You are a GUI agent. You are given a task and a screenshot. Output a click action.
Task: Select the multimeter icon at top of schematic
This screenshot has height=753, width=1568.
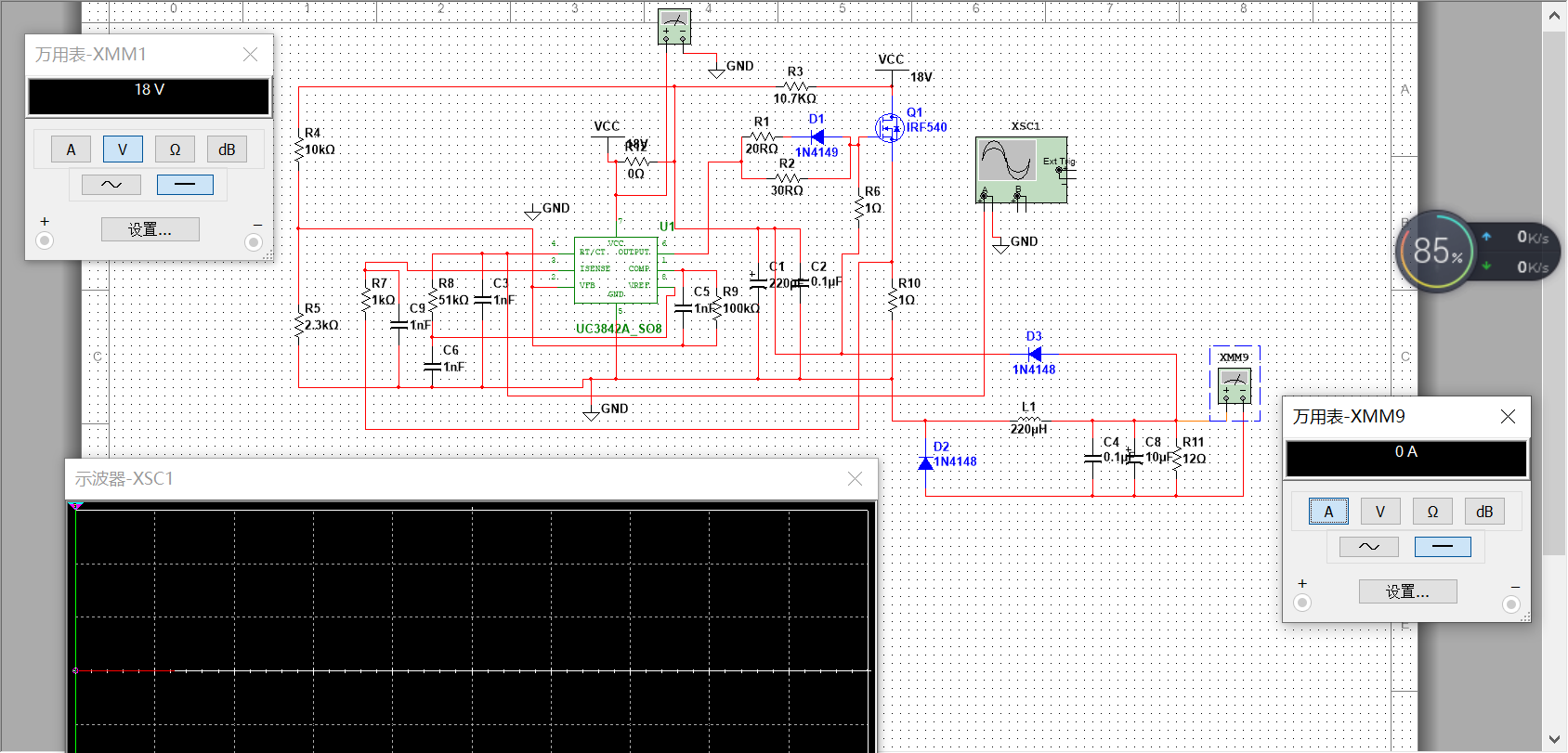673,27
